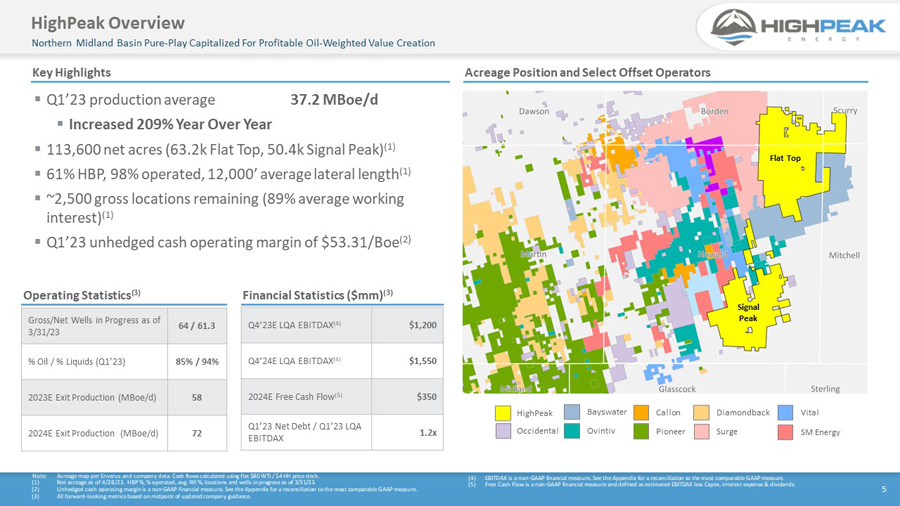Image resolution: width=900 pixels, height=506 pixels.
Task: Click the '2023E Exit Production (MBoe/d)' row label
Action: pos(92,397)
